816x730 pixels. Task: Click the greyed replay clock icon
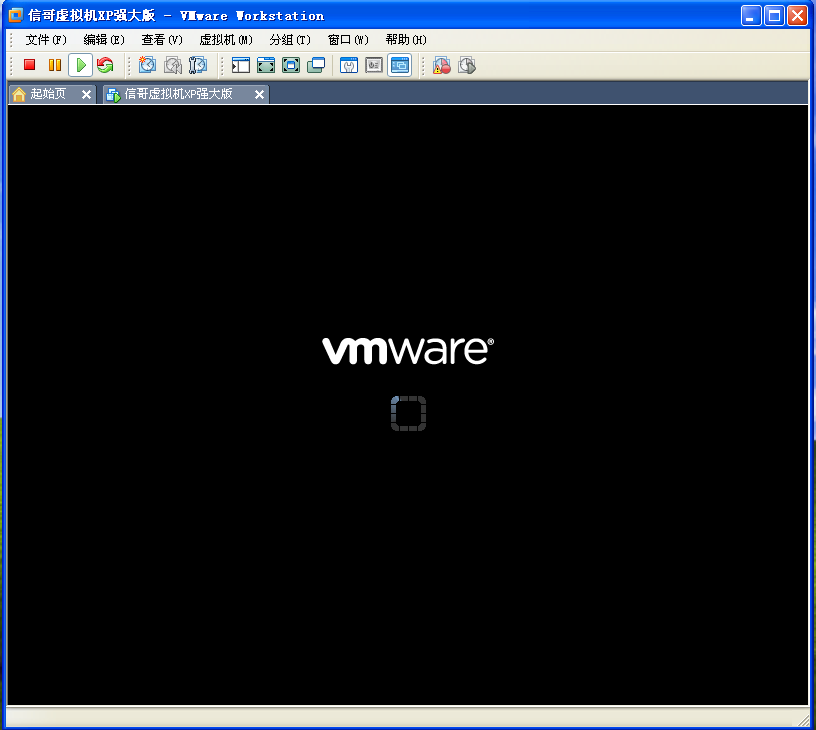click(467, 65)
